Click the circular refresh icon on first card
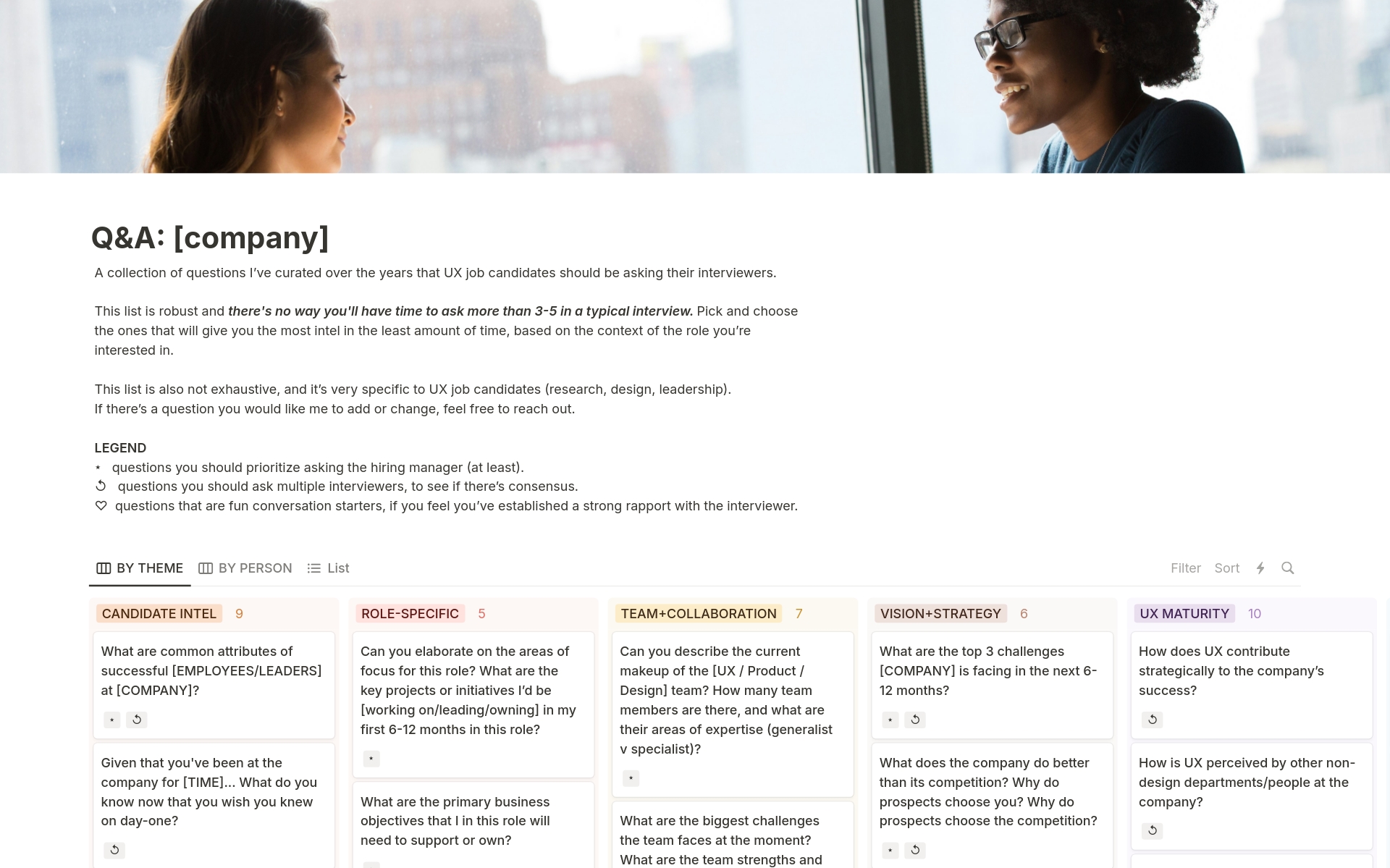 coord(137,719)
